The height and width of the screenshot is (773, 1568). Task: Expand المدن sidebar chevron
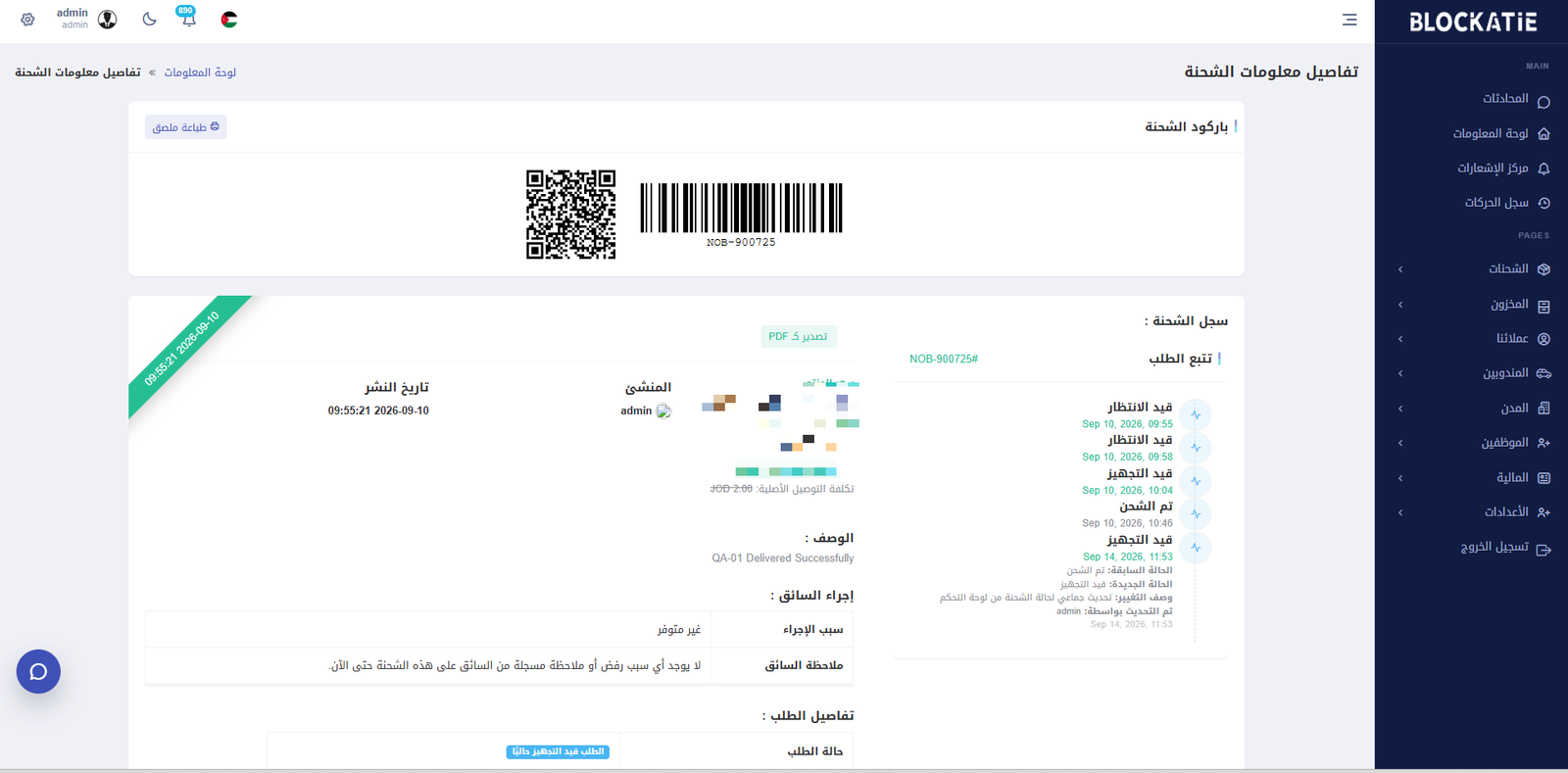[1400, 409]
